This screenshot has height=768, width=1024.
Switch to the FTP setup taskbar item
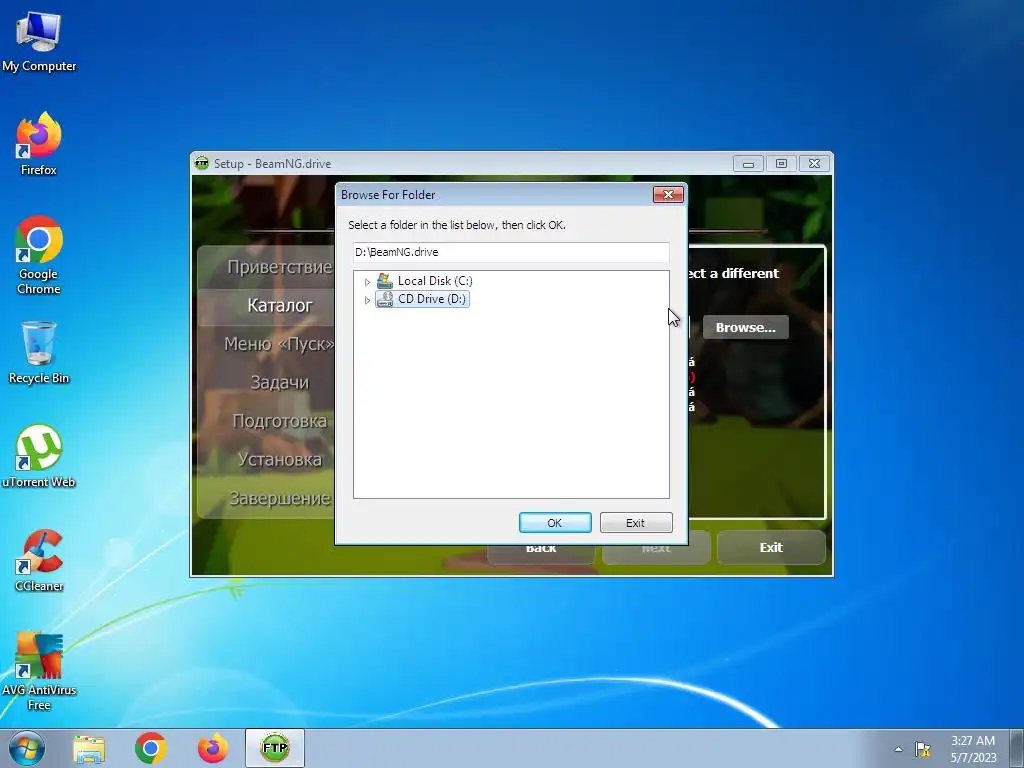pyautogui.click(x=275, y=748)
